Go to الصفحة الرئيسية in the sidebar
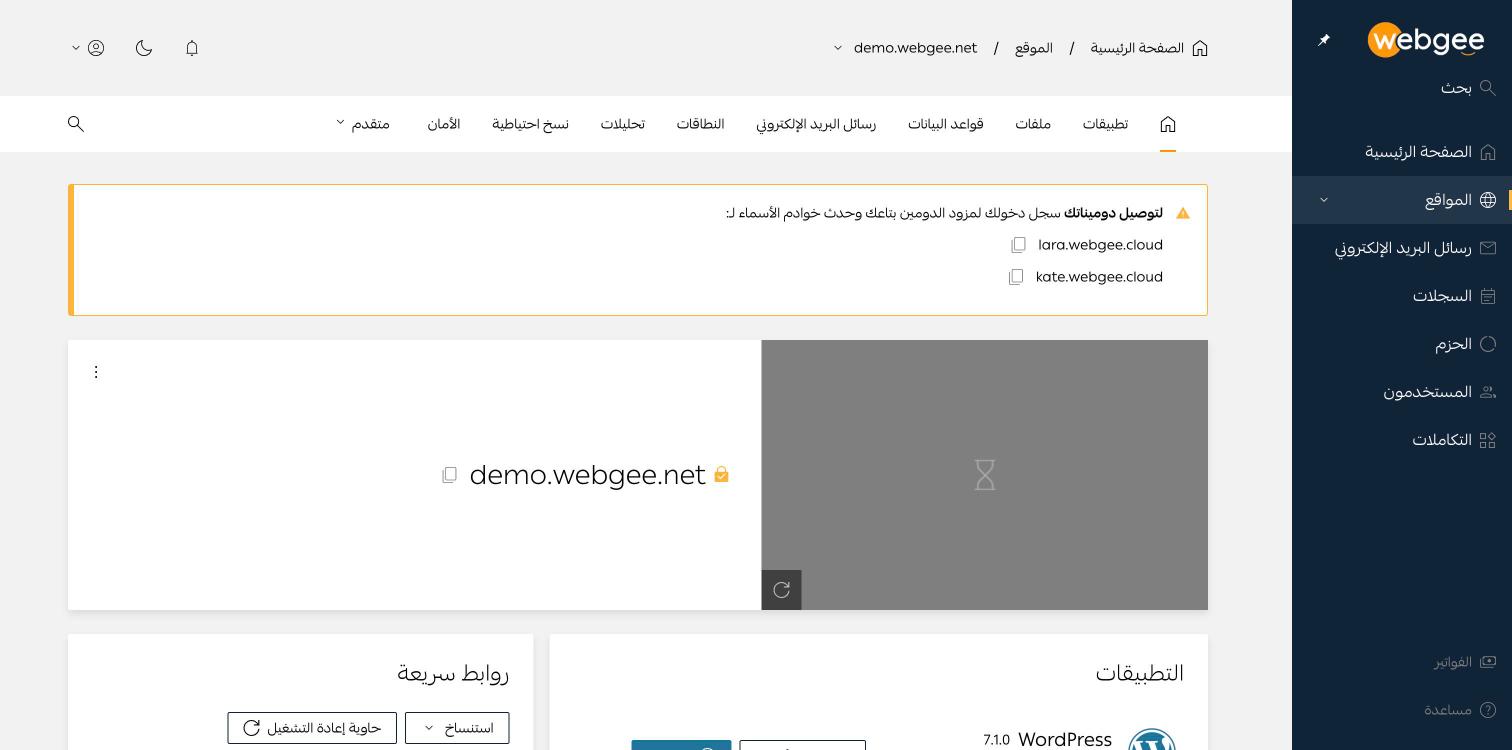Image resolution: width=1512 pixels, height=750 pixels. [x=1402, y=152]
